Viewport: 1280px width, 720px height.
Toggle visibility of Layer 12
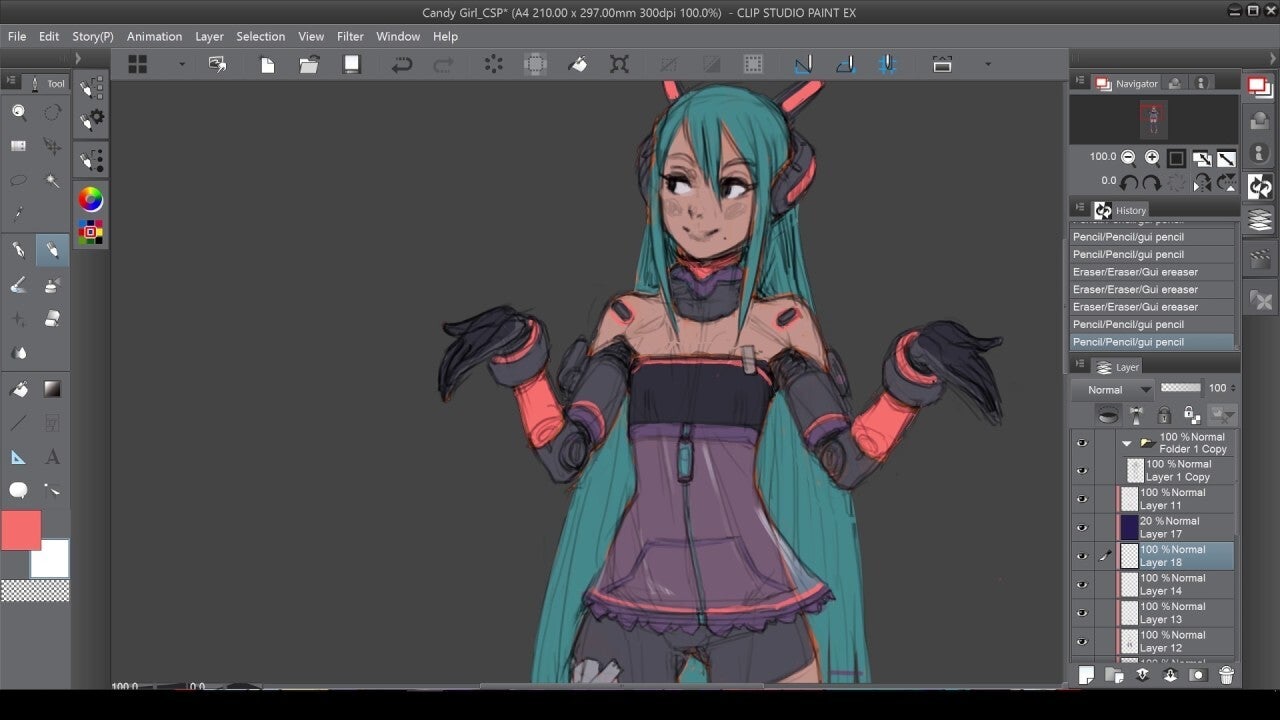point(1081,641)
